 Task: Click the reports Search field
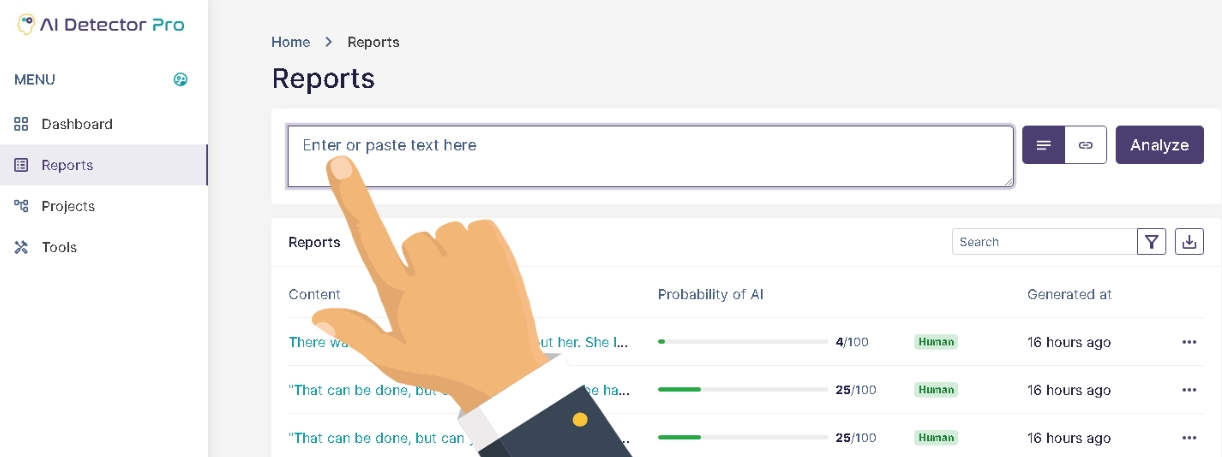(1045, 242)
